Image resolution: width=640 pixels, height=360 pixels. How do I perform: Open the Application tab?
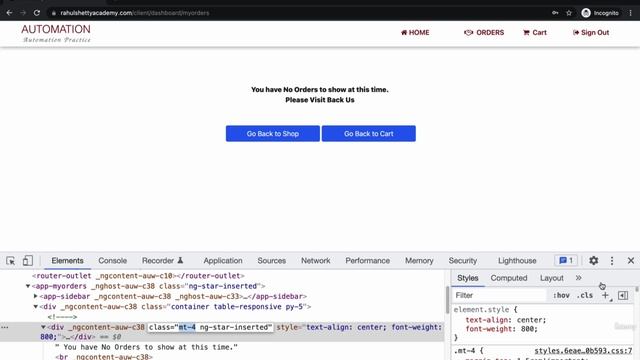click(x=223, y=261)
